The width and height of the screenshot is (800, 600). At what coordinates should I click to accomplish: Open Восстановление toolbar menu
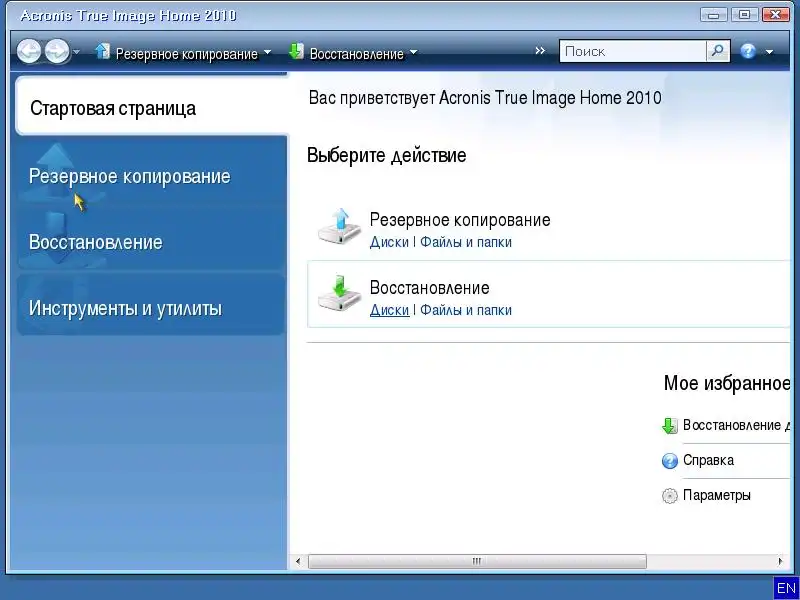coord(357,54)
